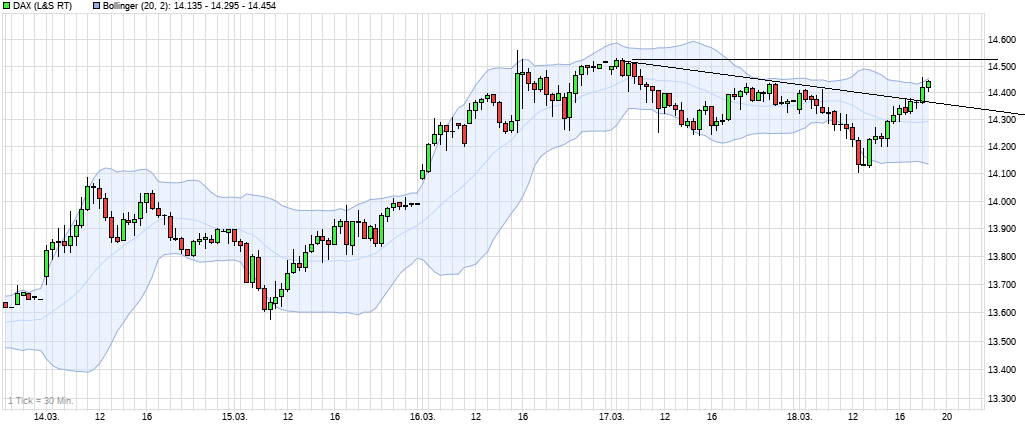Click the 17.03. date axis label

coord(612,416)
